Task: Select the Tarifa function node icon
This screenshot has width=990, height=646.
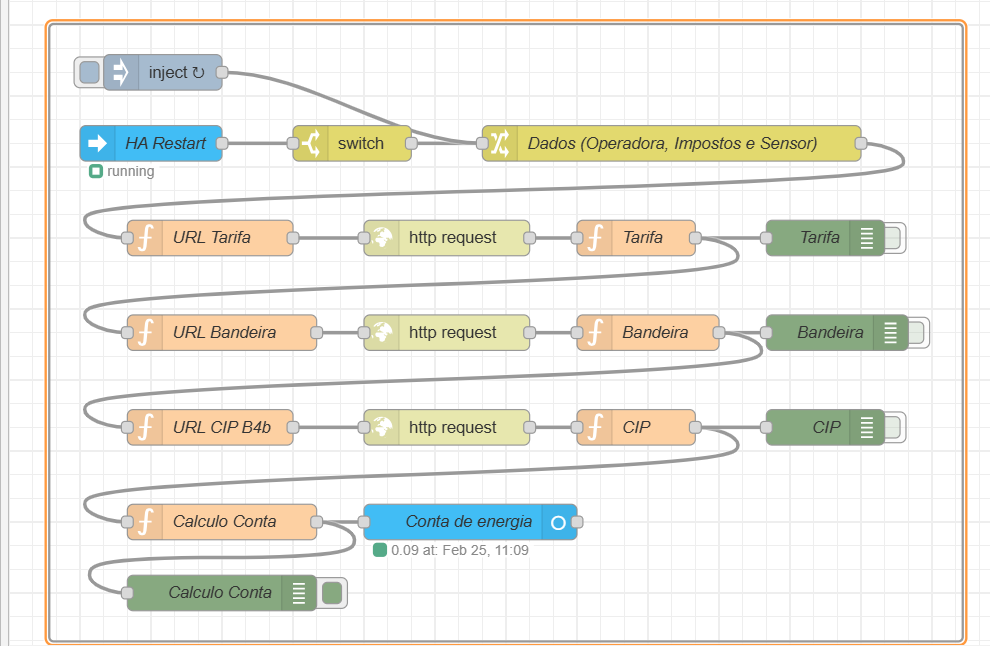Action: (595, 238)
